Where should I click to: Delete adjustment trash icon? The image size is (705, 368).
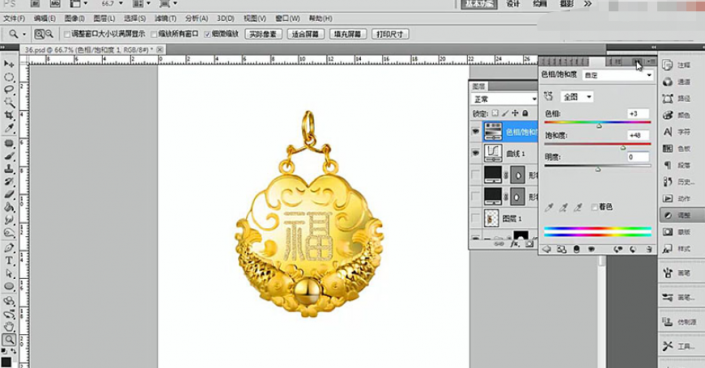tap(650, 249)
